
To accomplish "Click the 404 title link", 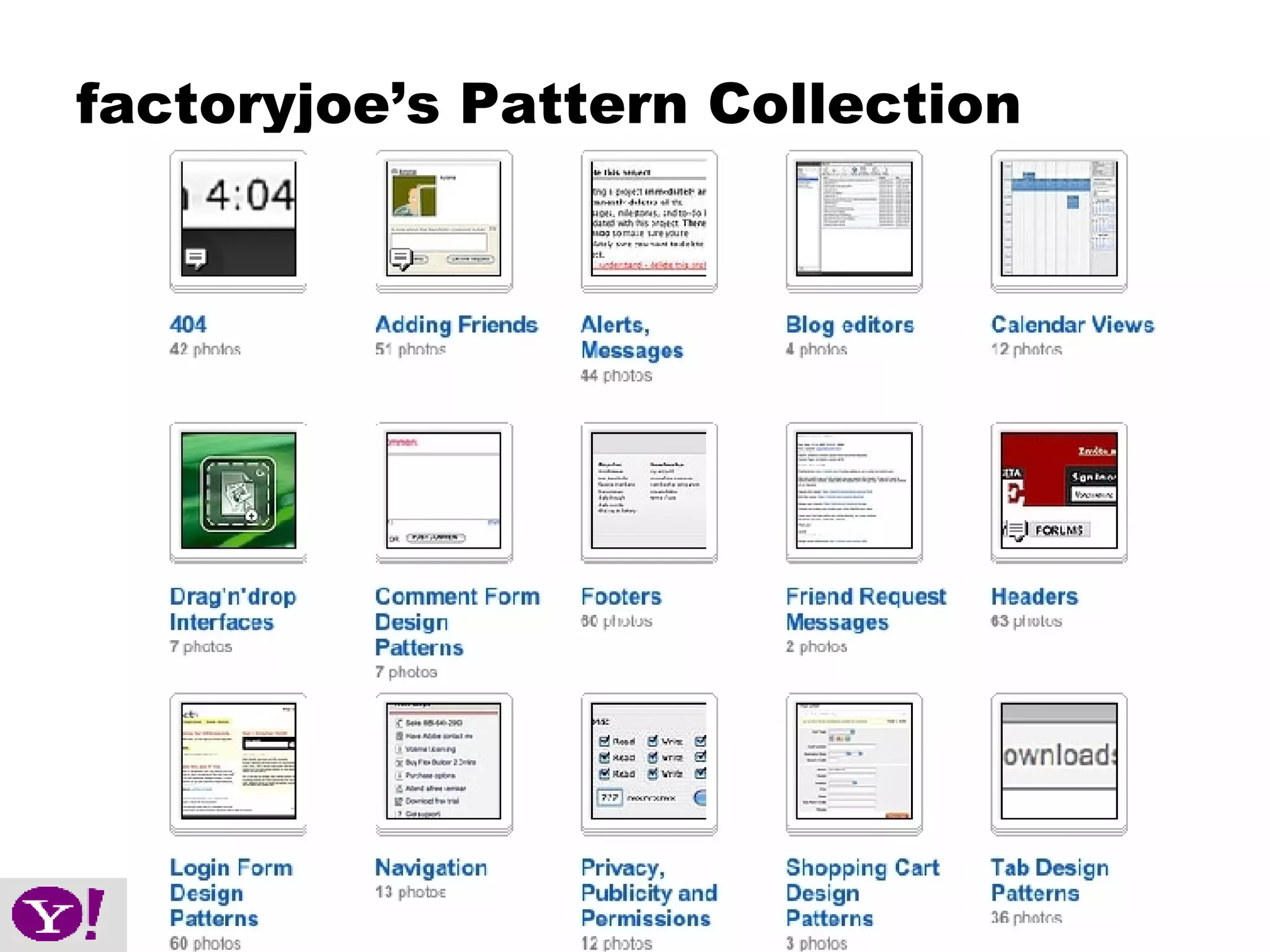I will point(189,324).
